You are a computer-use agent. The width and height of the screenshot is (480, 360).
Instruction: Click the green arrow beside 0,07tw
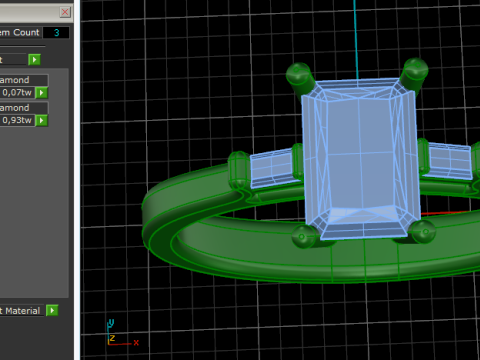[42, 93]
